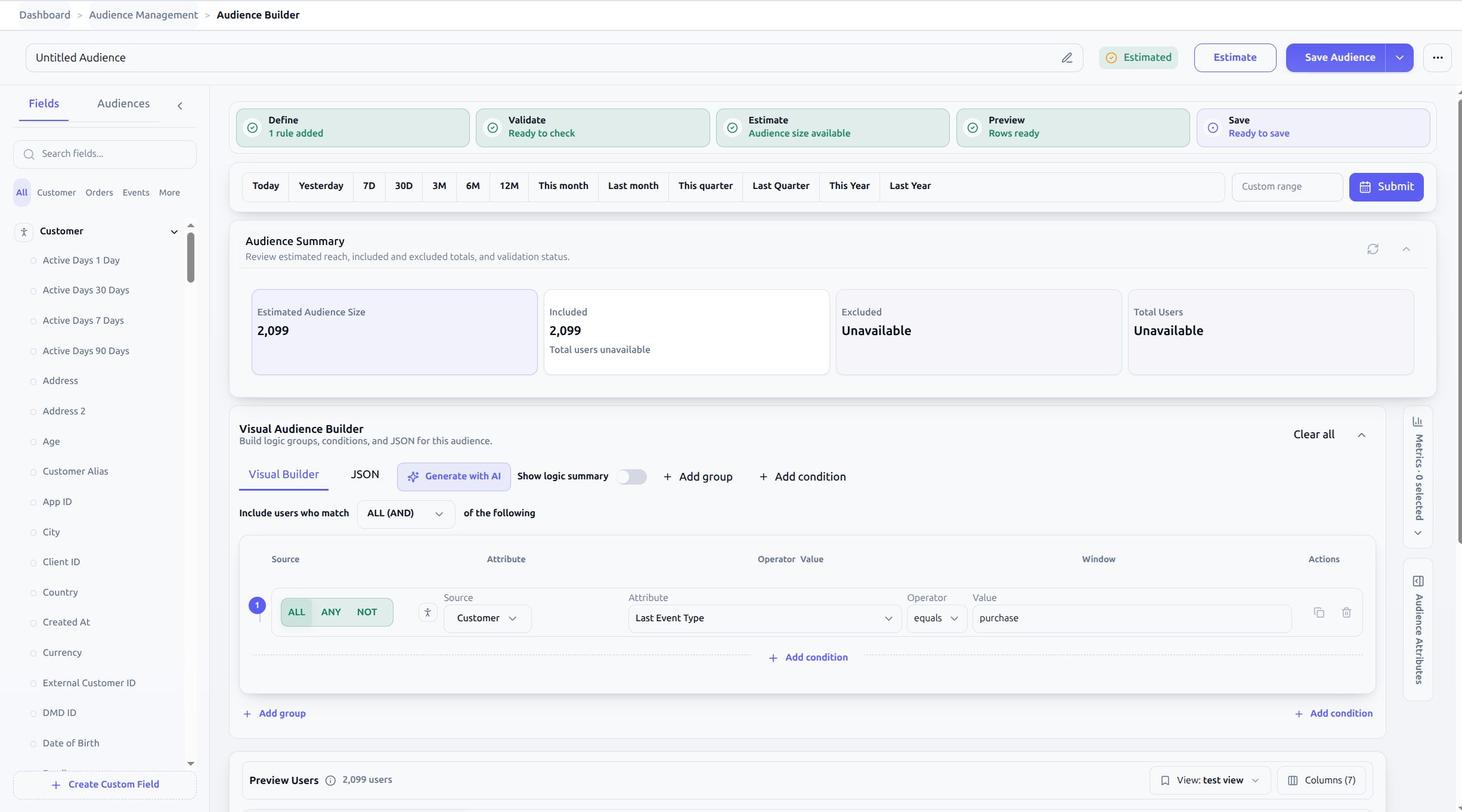Viewport: 1462px width, 812px height.
Task: Open the equals operator dropdown
Action: click(936, 618)
